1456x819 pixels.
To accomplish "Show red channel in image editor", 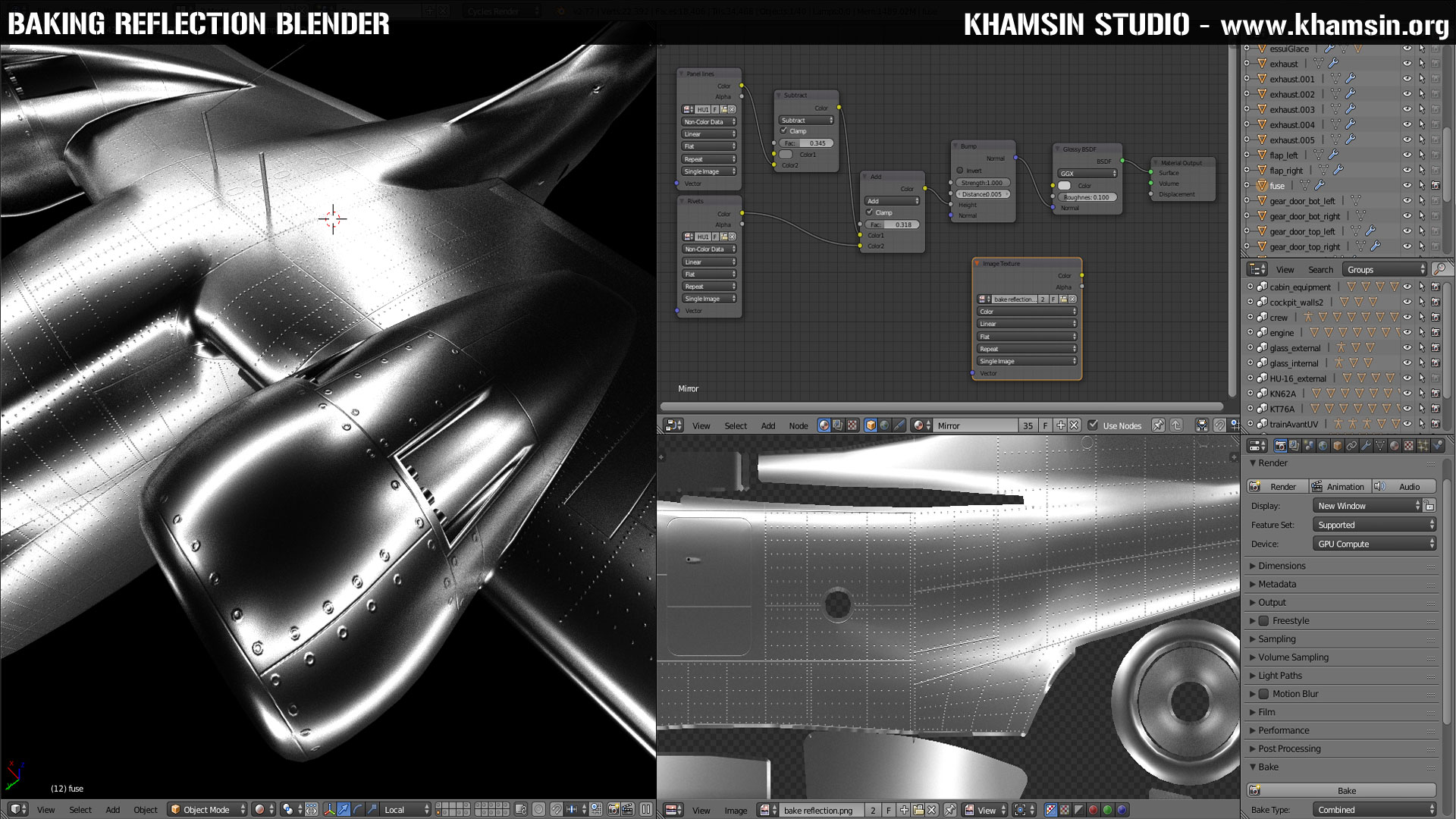I will point(1094,810).
